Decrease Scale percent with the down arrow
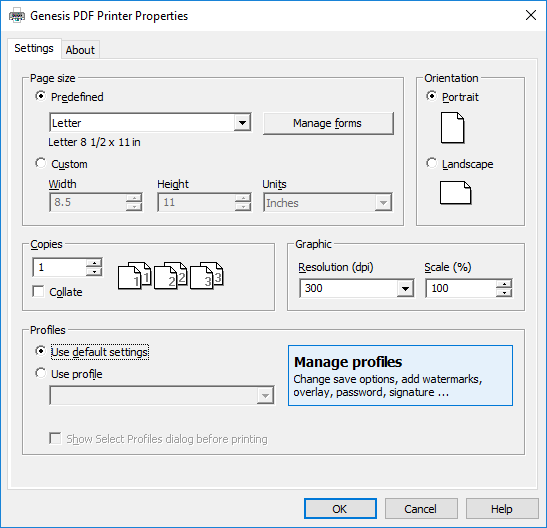Viewport: 547px width, 528px height. tap(504, 293)
